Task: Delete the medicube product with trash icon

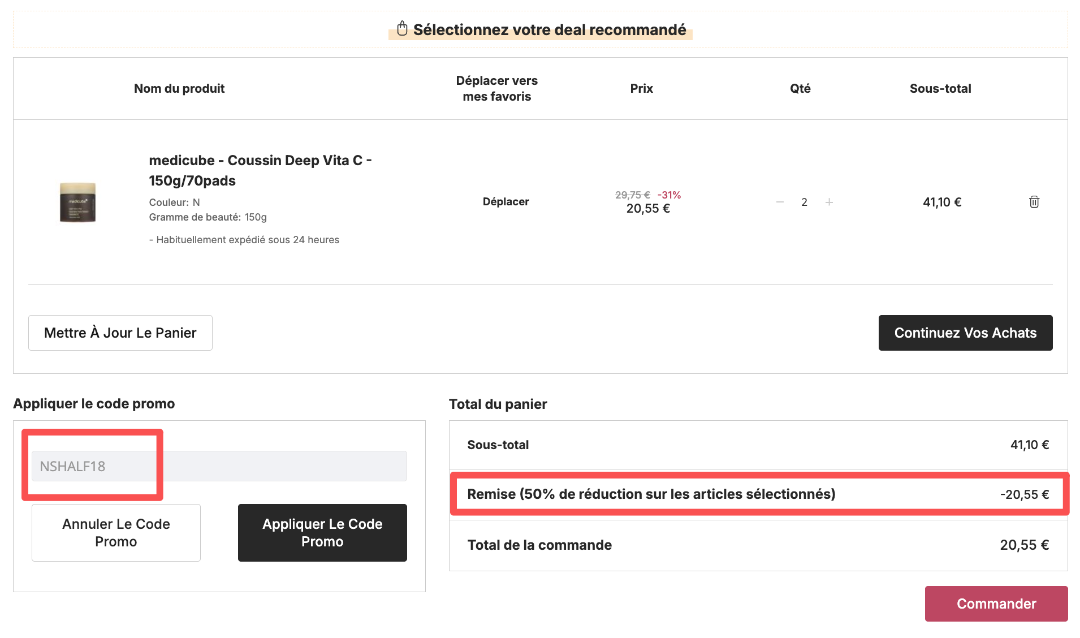Action: [1034, 202]
